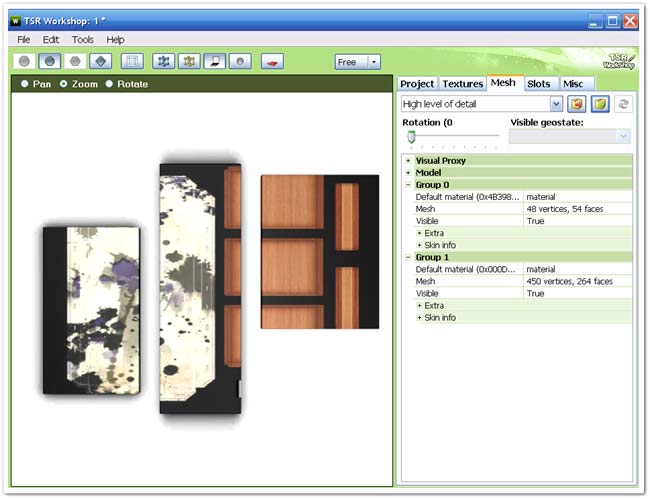Image resolution: width=650 pixels, height=499 pixels.
Task: Click the refresh arrows icon in Mesh panel
Action: click(624, 104)
